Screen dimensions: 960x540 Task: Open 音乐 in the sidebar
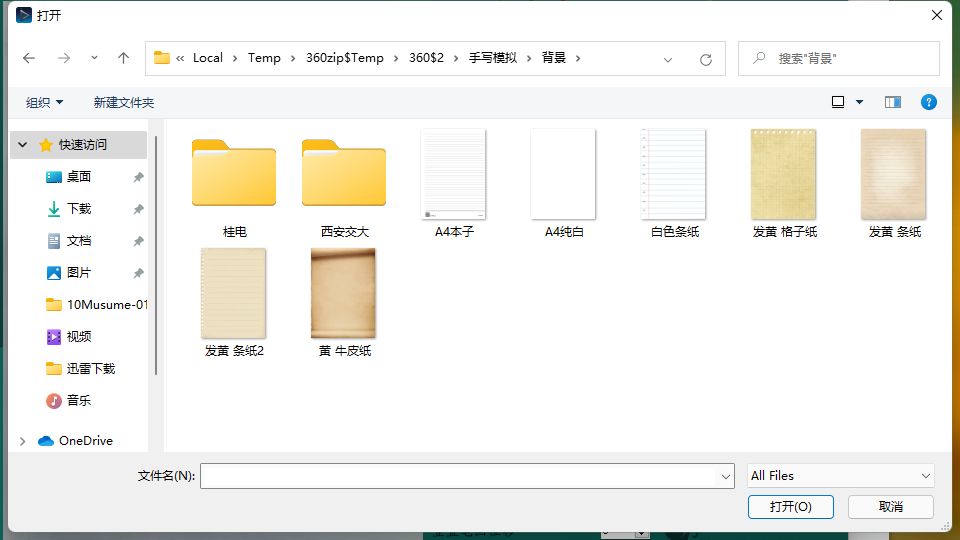point(79,400)
